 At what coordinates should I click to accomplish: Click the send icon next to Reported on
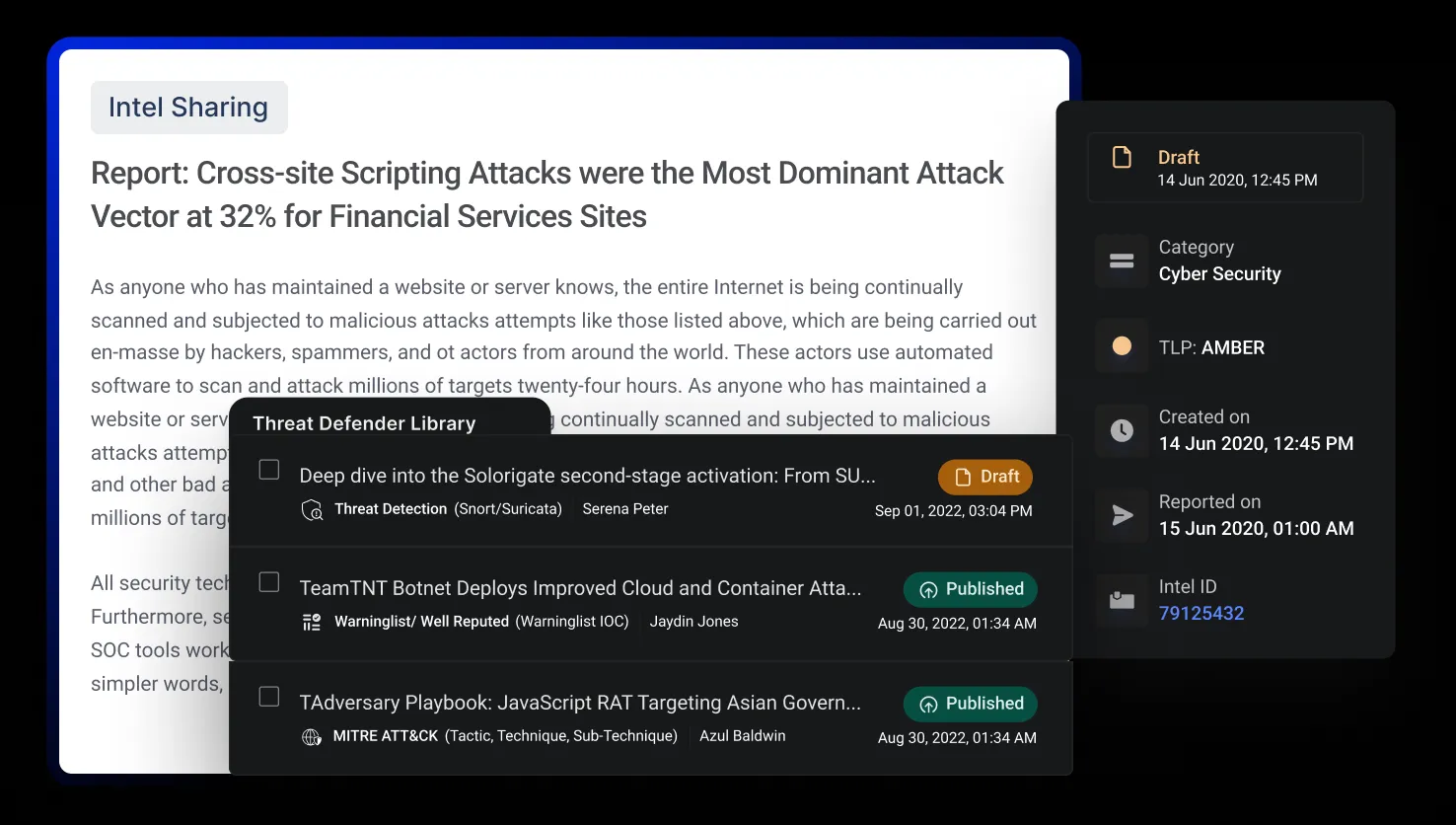point(1122,515)
